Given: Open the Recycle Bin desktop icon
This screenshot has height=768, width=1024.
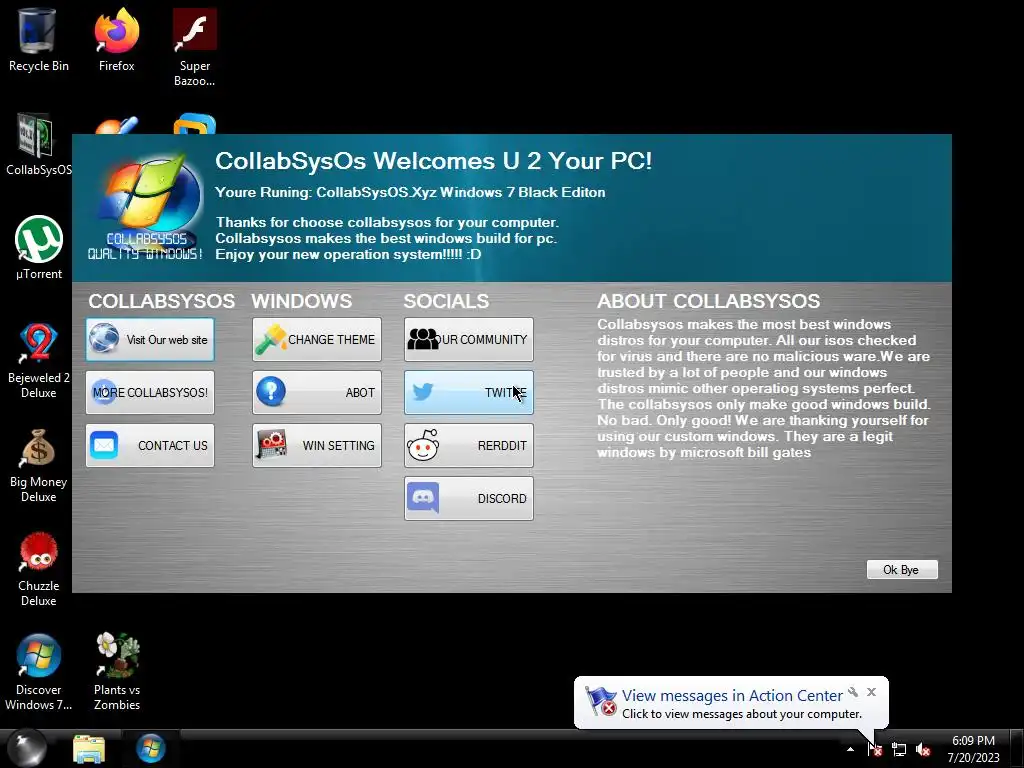Looking at the screenshot, I should (38, 40).
